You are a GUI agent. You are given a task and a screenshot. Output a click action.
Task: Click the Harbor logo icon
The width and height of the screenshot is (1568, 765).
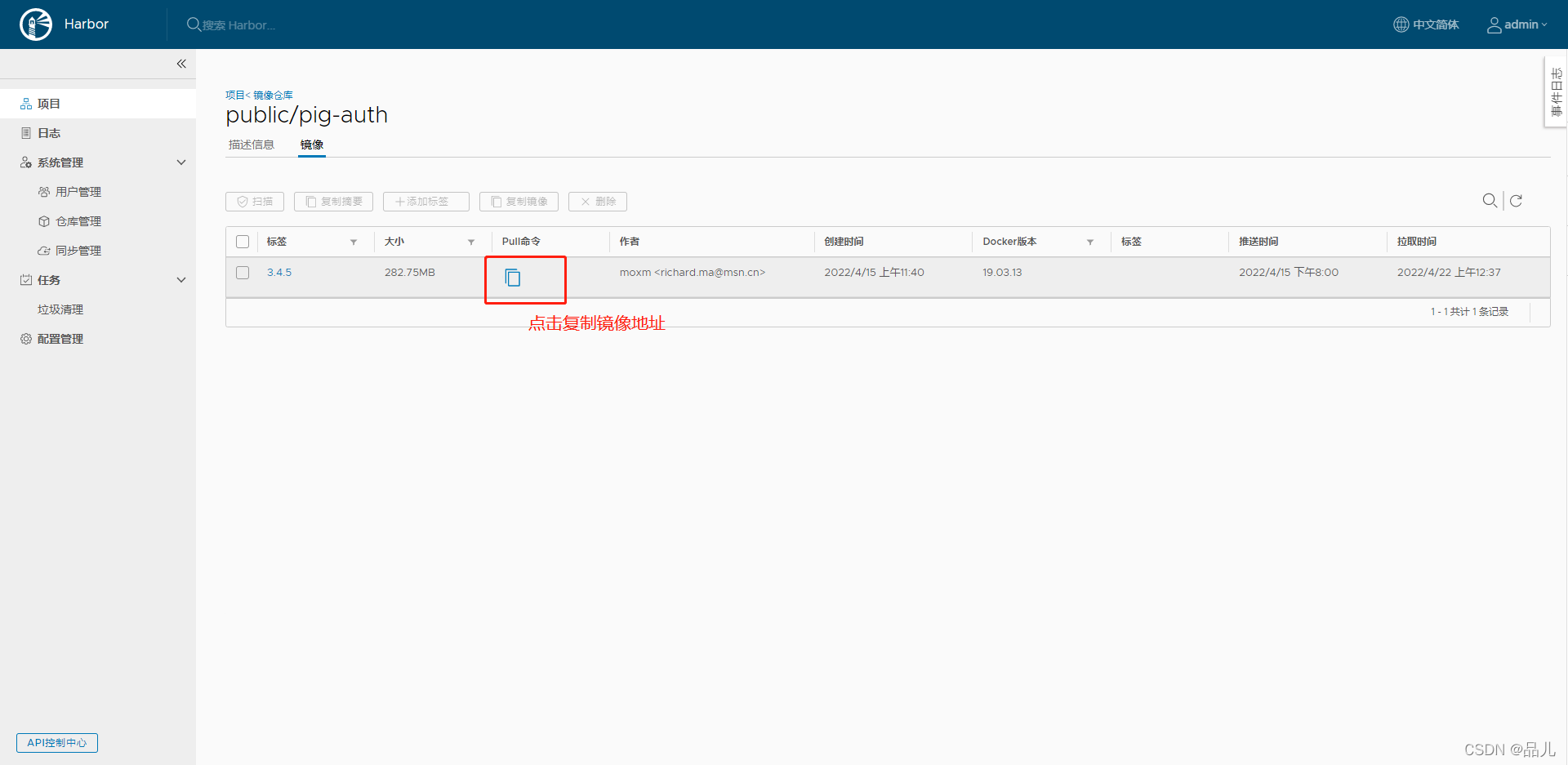(x=36, y=24)
